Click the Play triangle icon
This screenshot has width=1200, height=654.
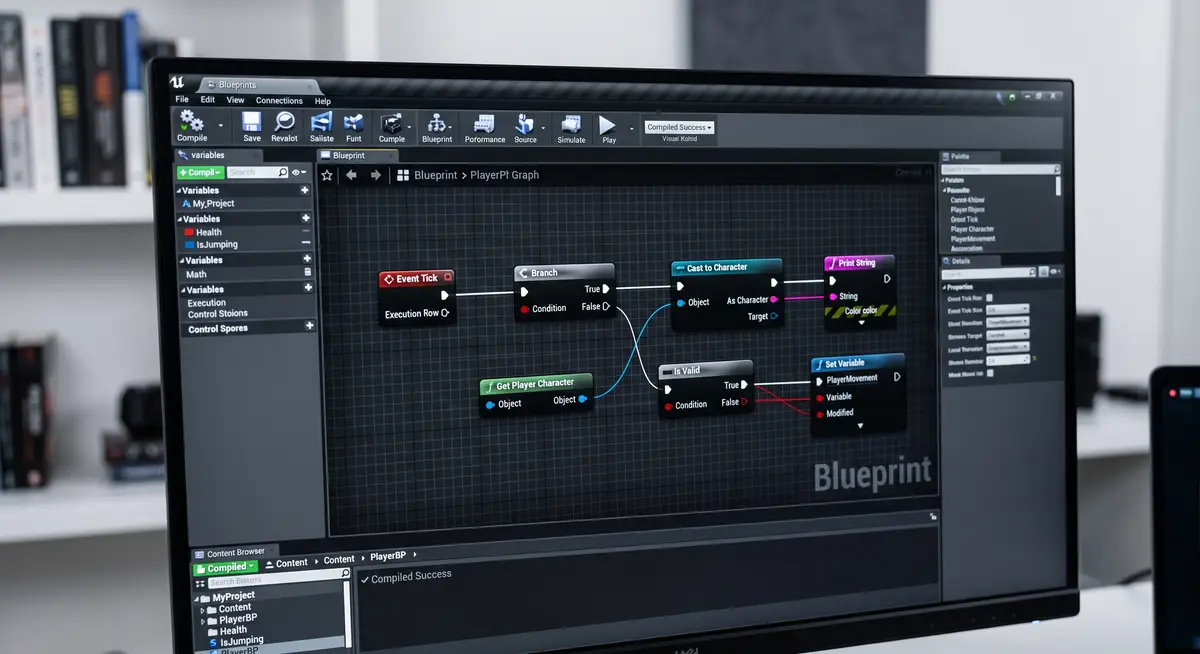pyautogui.click(x=607, y=125)
